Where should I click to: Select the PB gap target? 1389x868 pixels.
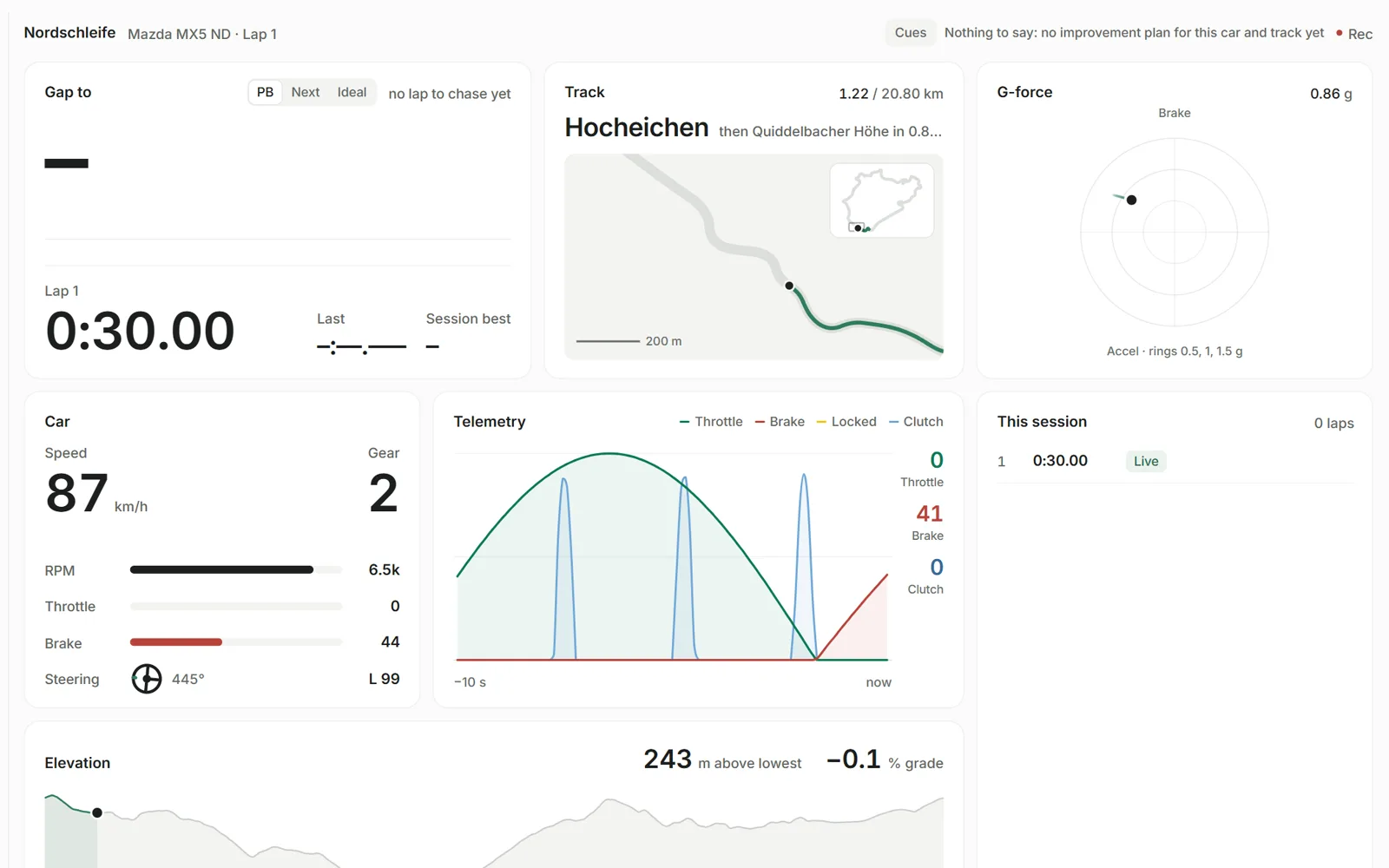click(x=265, y=92)
